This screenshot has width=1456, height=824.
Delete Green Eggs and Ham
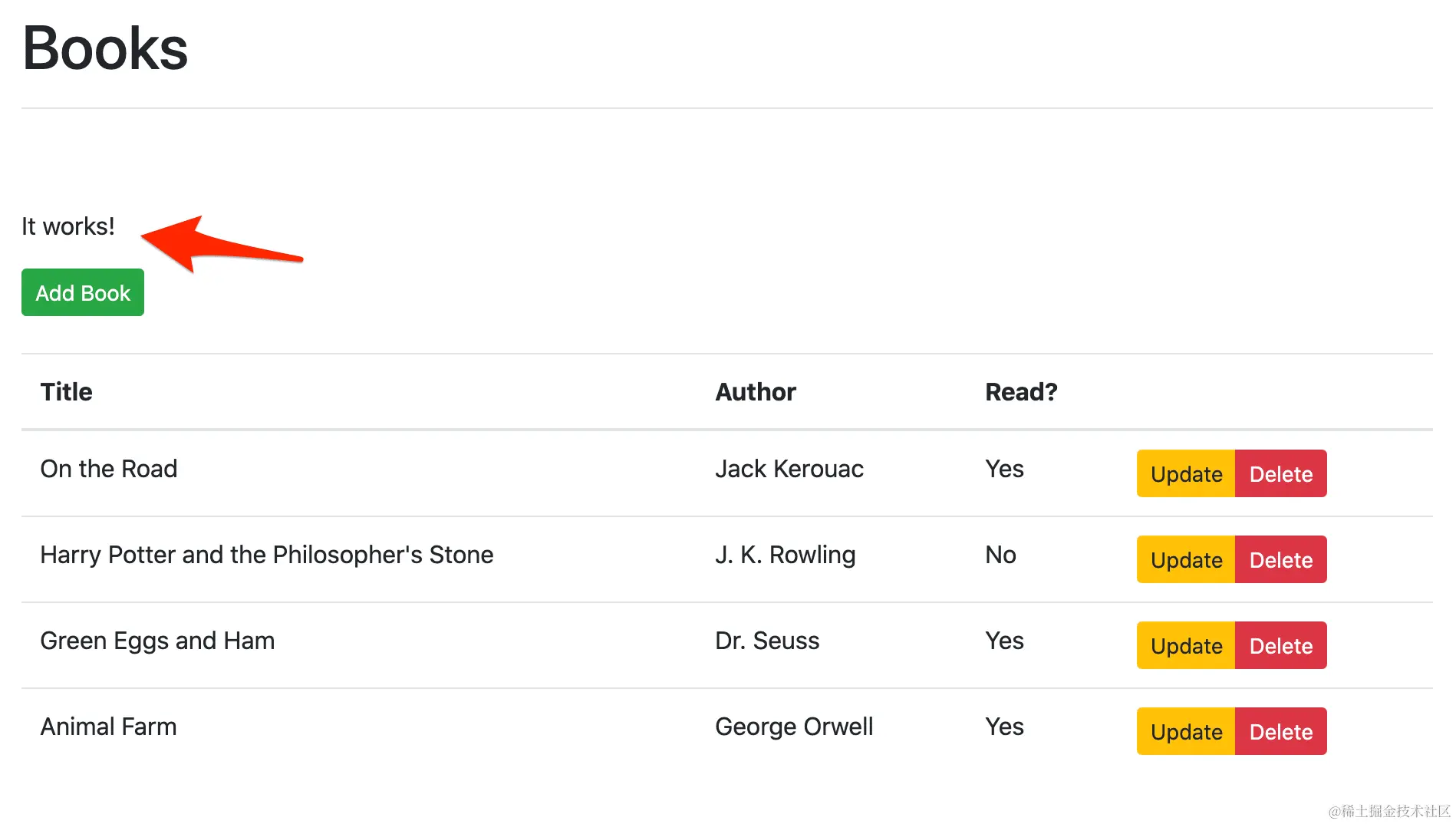pyautogui.click(x=1280, y=646)
